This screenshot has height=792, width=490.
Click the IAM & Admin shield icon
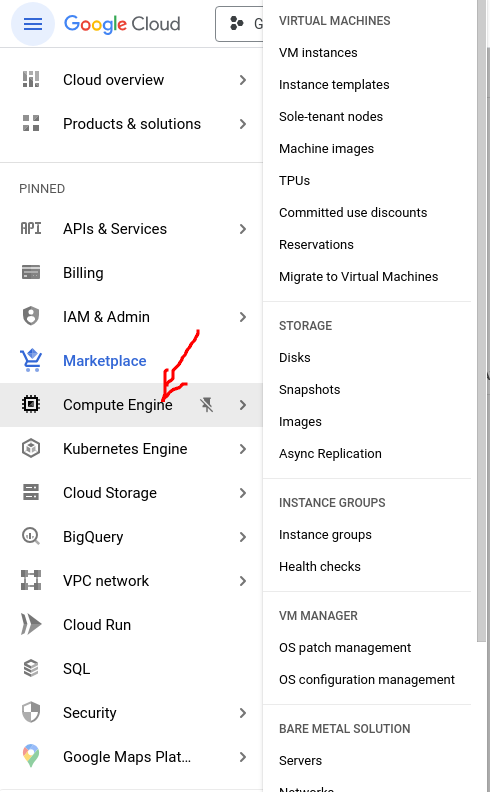click(31, 316)
